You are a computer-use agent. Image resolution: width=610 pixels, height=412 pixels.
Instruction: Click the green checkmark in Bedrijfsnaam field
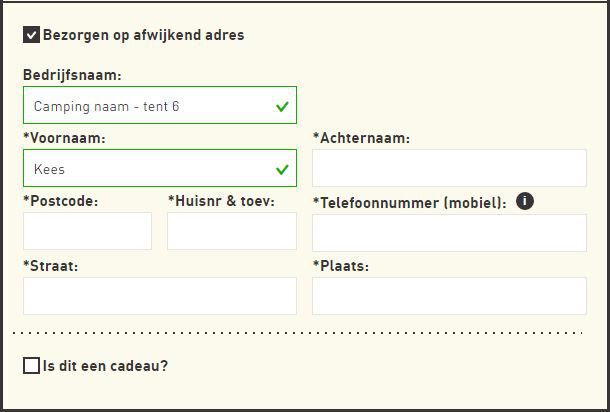click(x=282, y=106)
